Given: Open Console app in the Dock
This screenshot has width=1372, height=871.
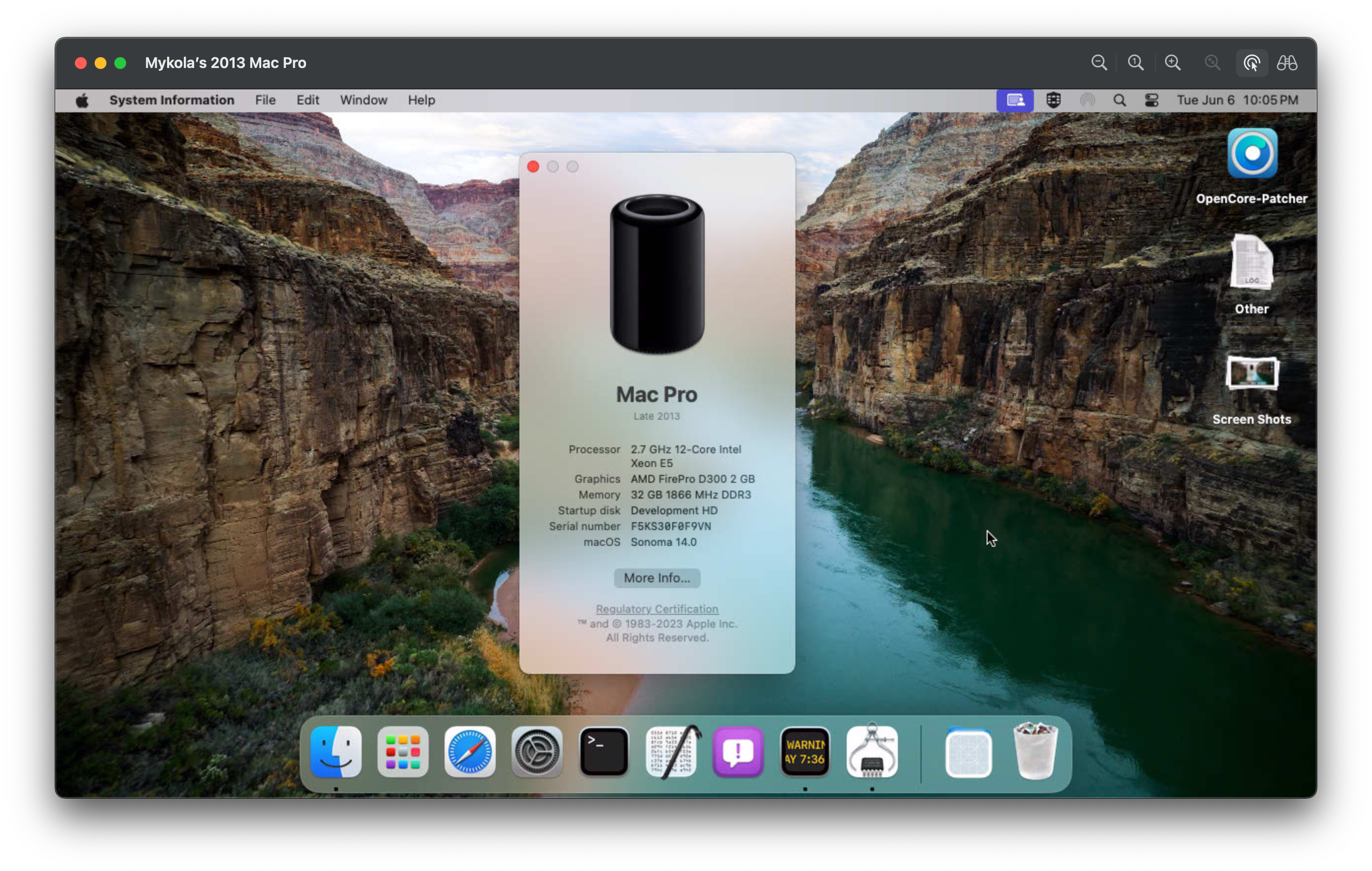Looking at the screenshot, I should point(804,752).
